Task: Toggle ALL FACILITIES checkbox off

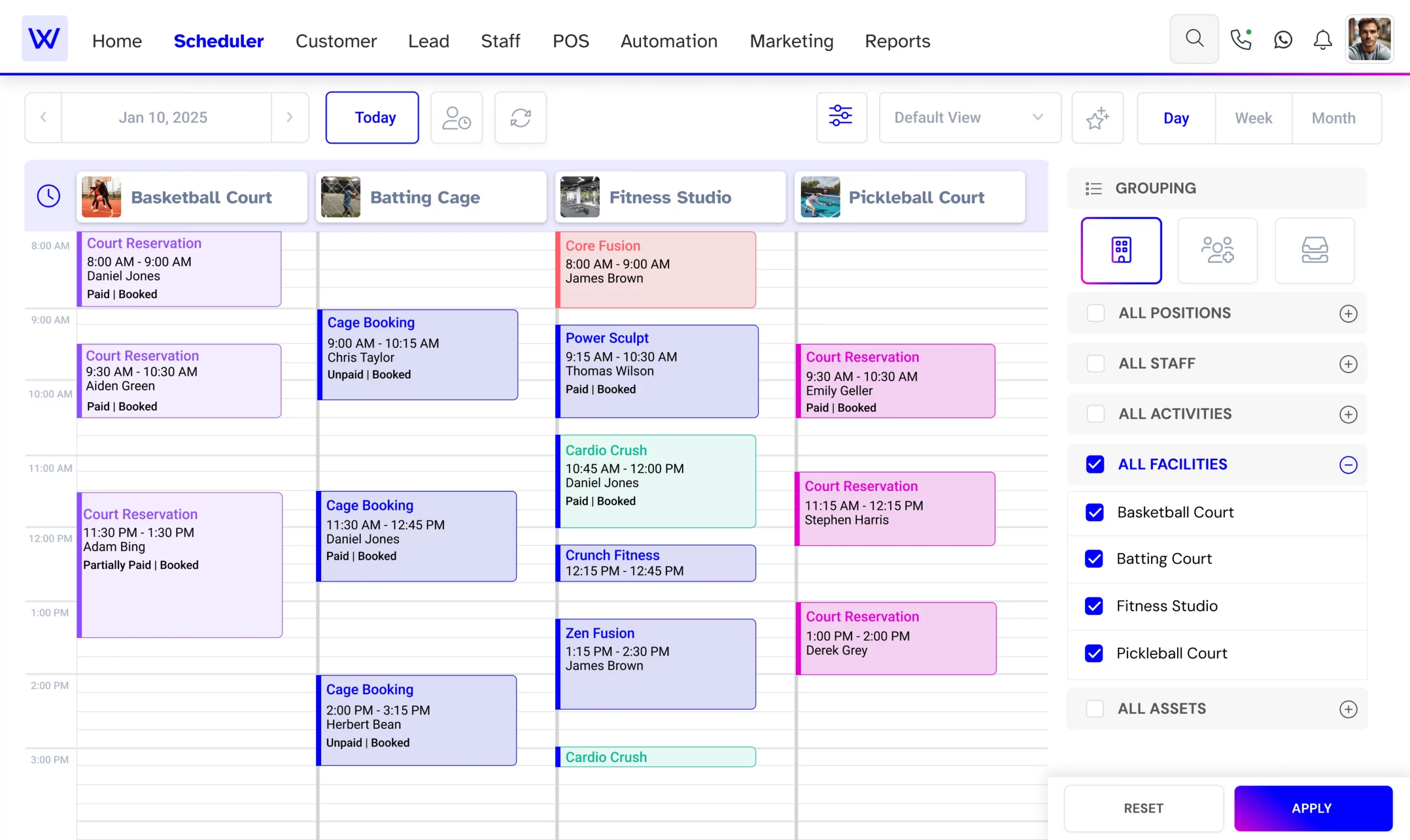Action: click(x=1095, y=464)
